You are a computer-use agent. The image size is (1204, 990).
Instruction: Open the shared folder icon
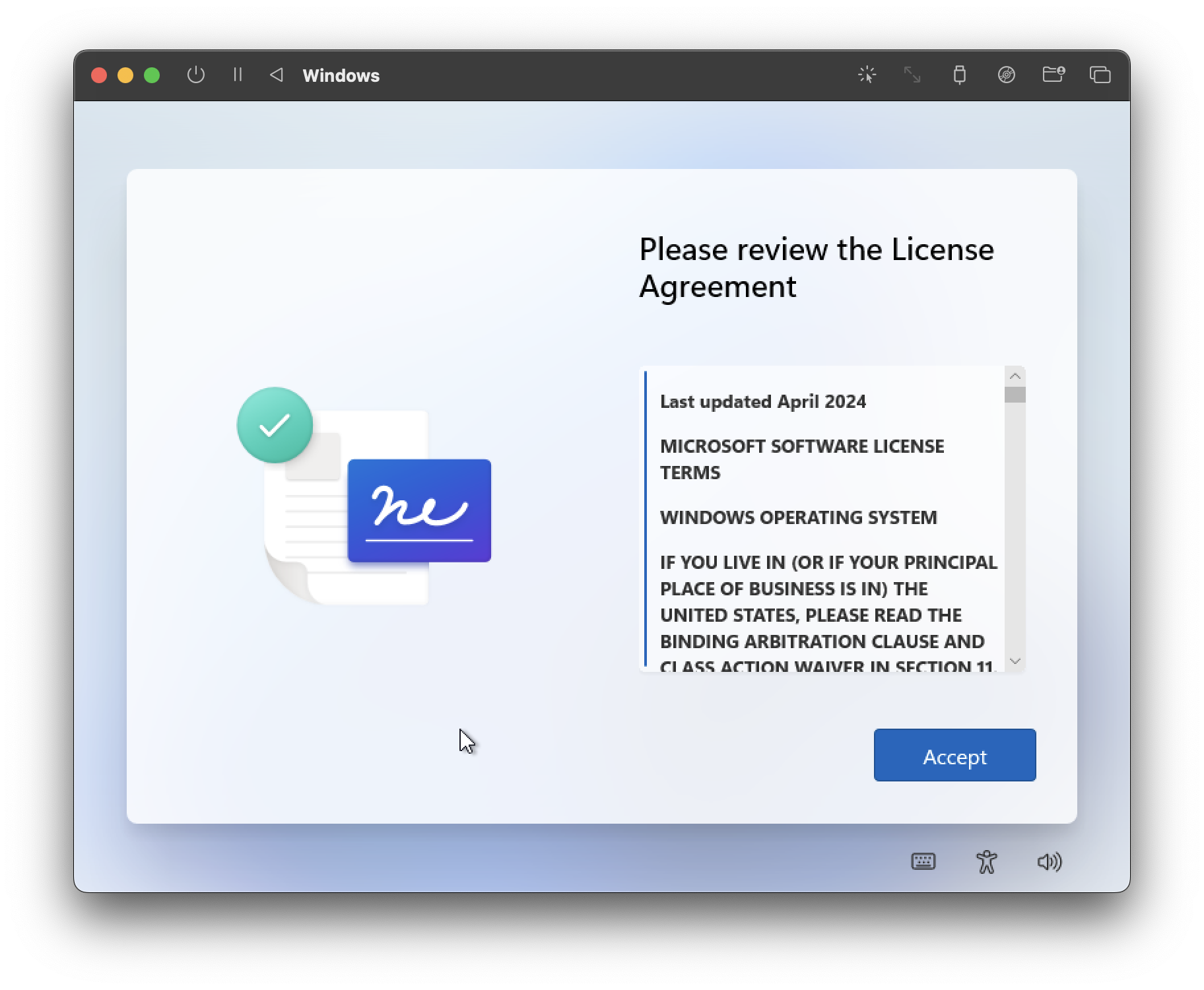pyautogui.click(x=1053, y=75)
